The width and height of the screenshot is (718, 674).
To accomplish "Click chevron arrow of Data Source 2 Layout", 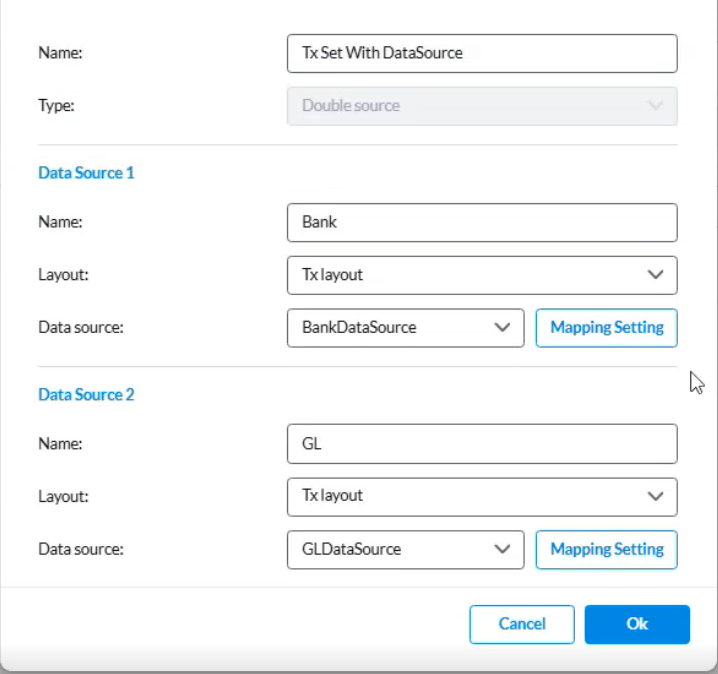I will (655, 496).
